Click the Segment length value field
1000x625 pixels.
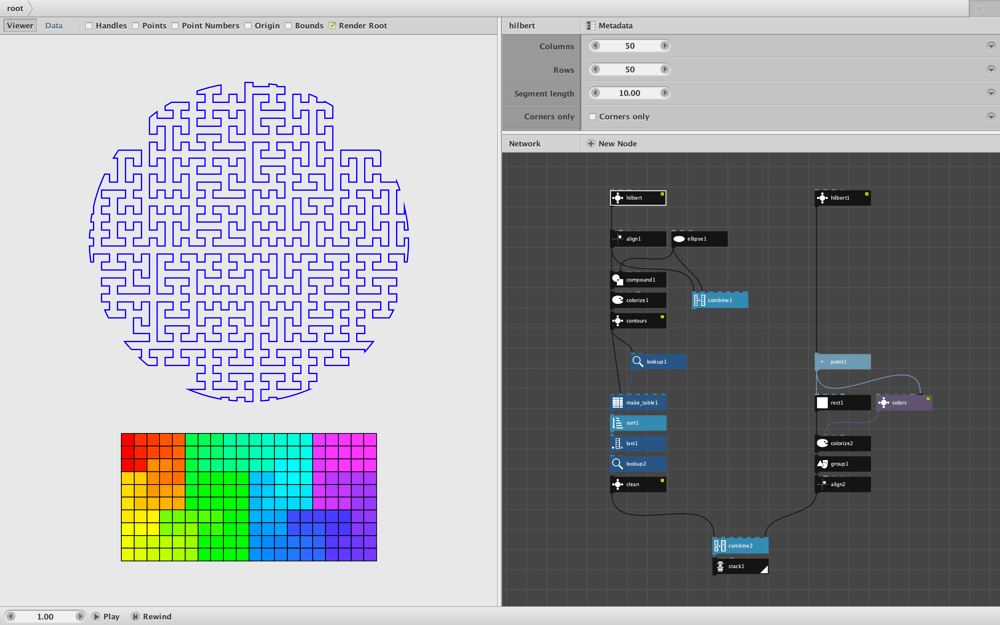629,93
